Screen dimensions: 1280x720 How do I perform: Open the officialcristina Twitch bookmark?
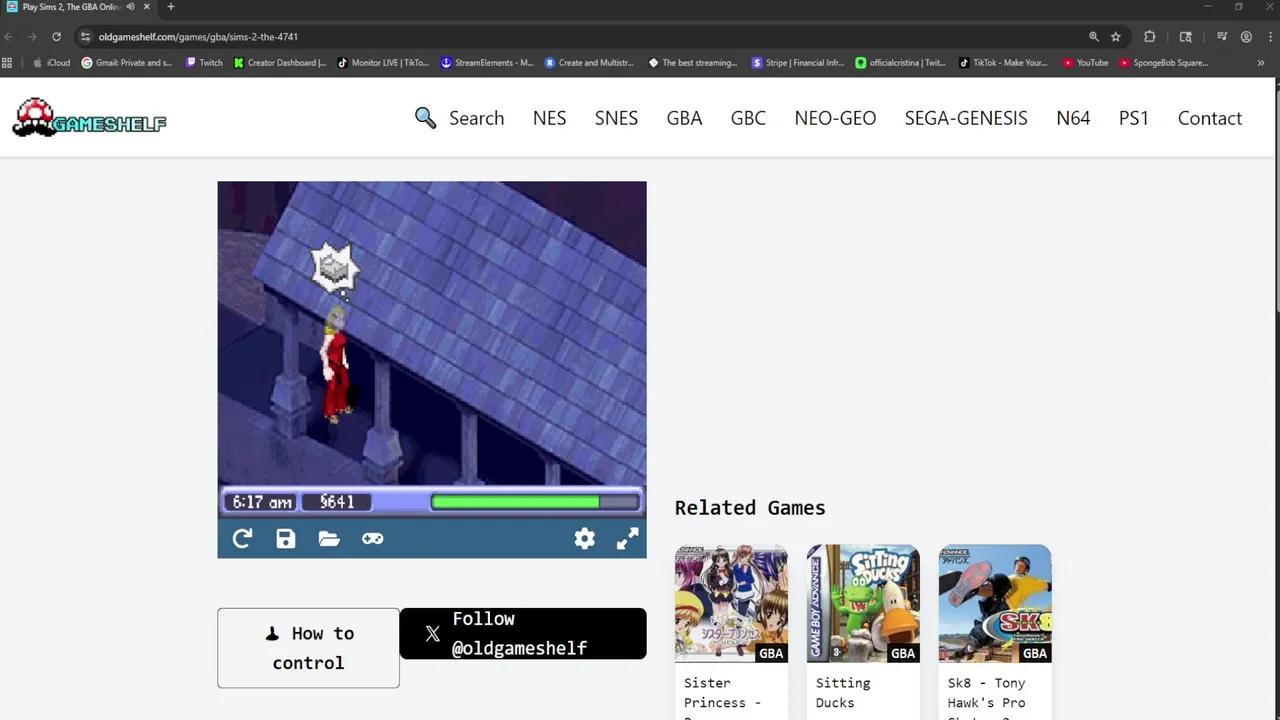click(900, 63)
